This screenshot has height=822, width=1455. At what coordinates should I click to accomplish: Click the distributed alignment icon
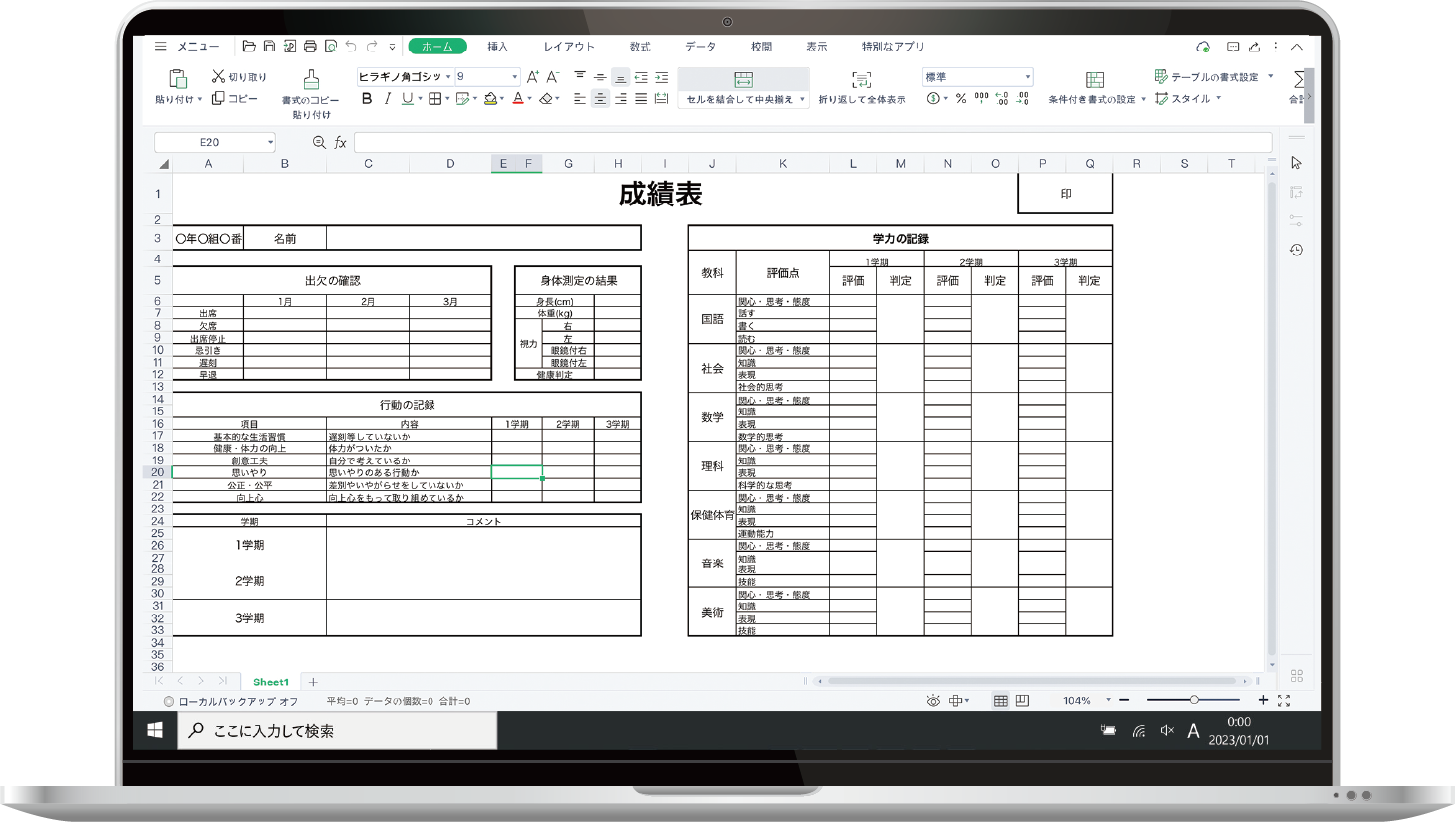tap(662, 99)
